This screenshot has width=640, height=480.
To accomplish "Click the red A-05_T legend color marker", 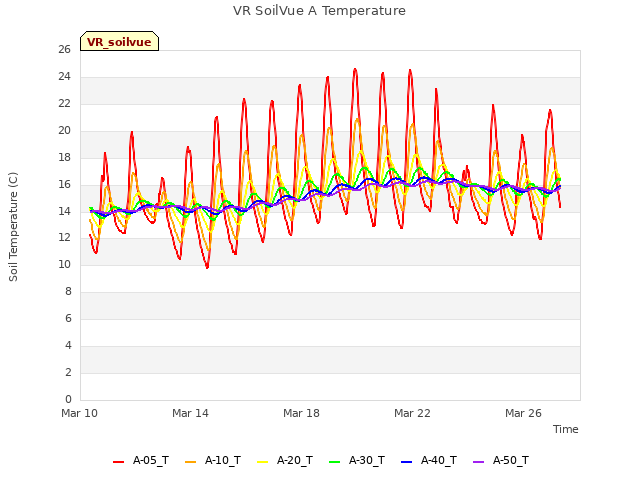I will coord(118,462).
